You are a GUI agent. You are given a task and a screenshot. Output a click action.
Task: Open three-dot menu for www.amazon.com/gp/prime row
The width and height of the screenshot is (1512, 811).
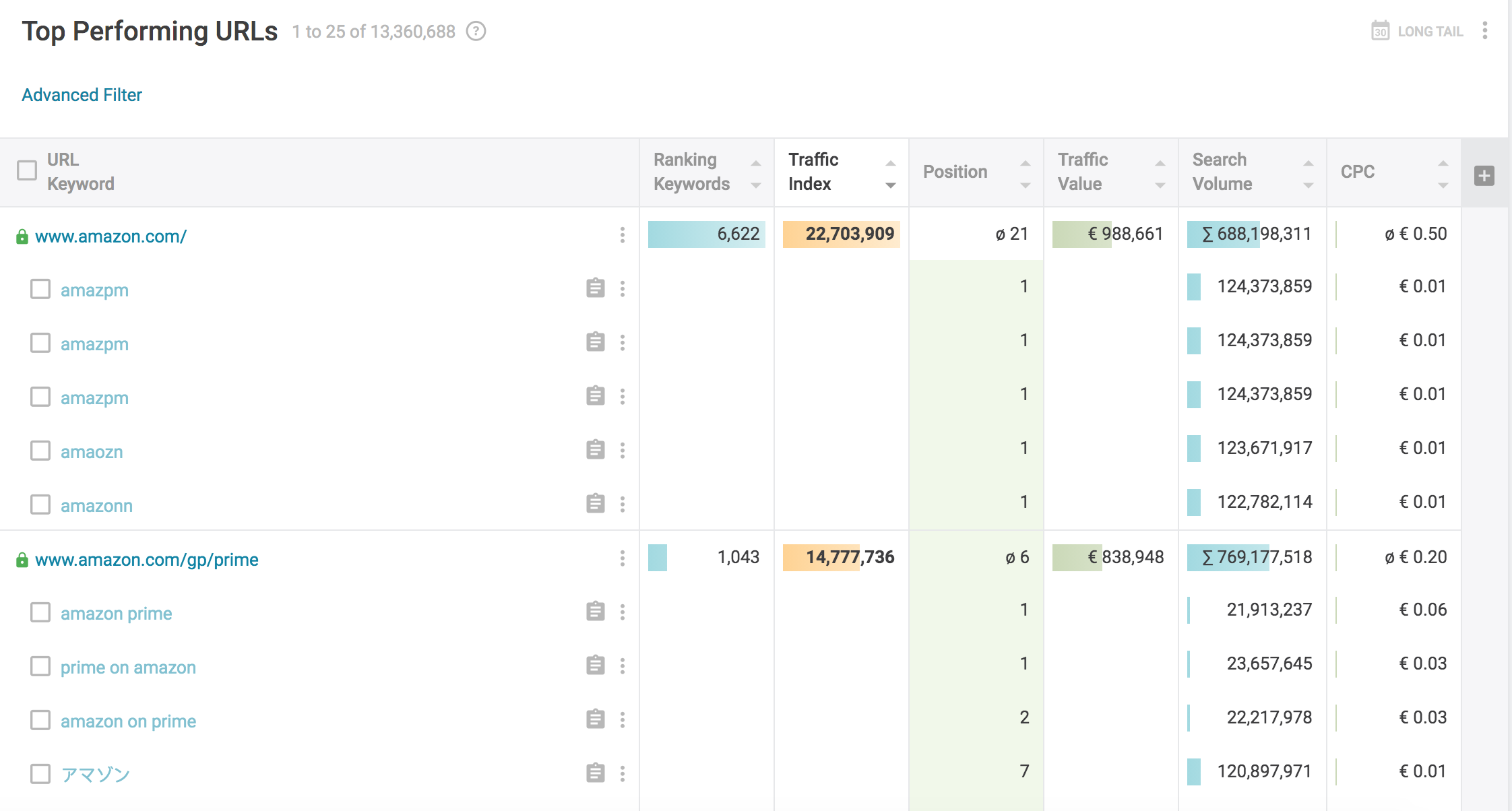(623, 558)
